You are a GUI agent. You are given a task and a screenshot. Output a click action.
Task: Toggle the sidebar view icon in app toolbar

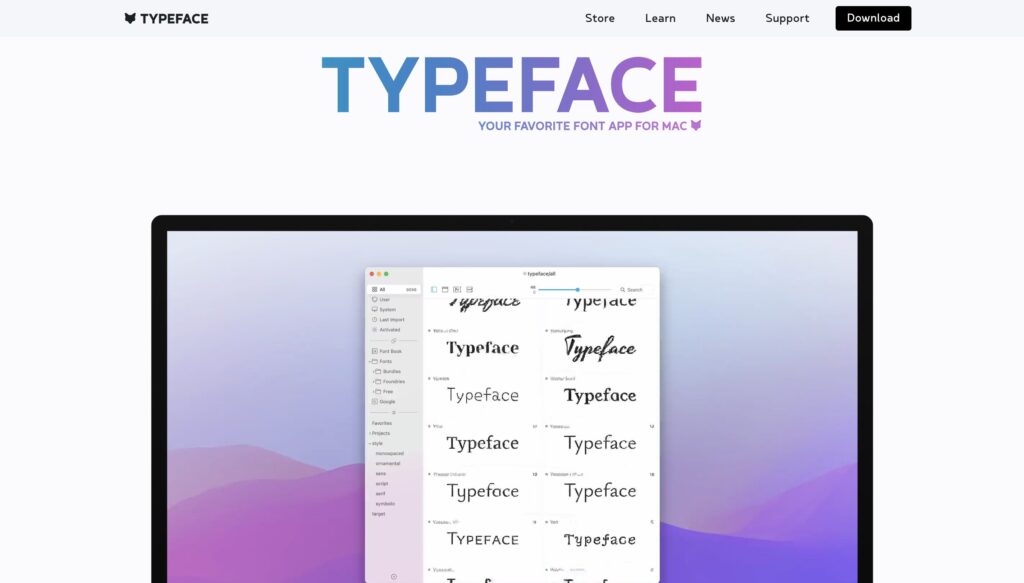tap(434, 289)
